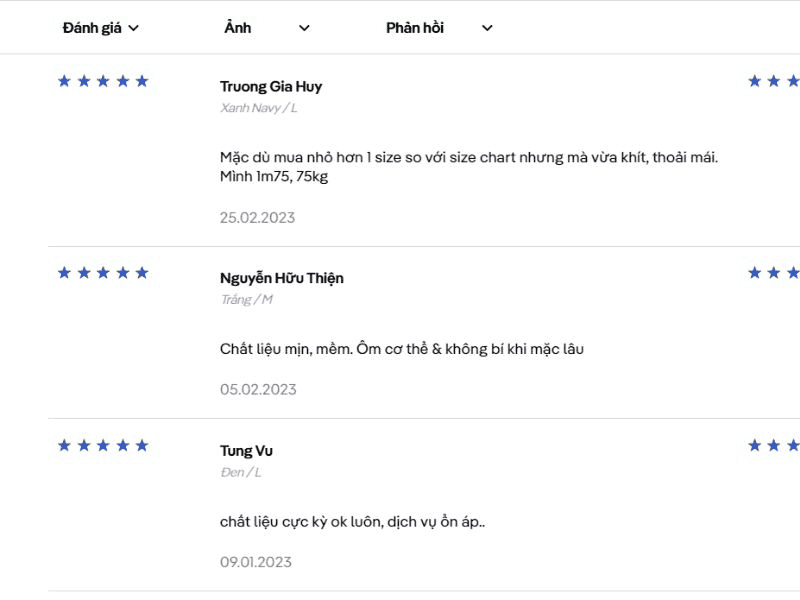Click the review text about chất liệu mịn, mềm
Screen dimensions: 800x600
401,349
